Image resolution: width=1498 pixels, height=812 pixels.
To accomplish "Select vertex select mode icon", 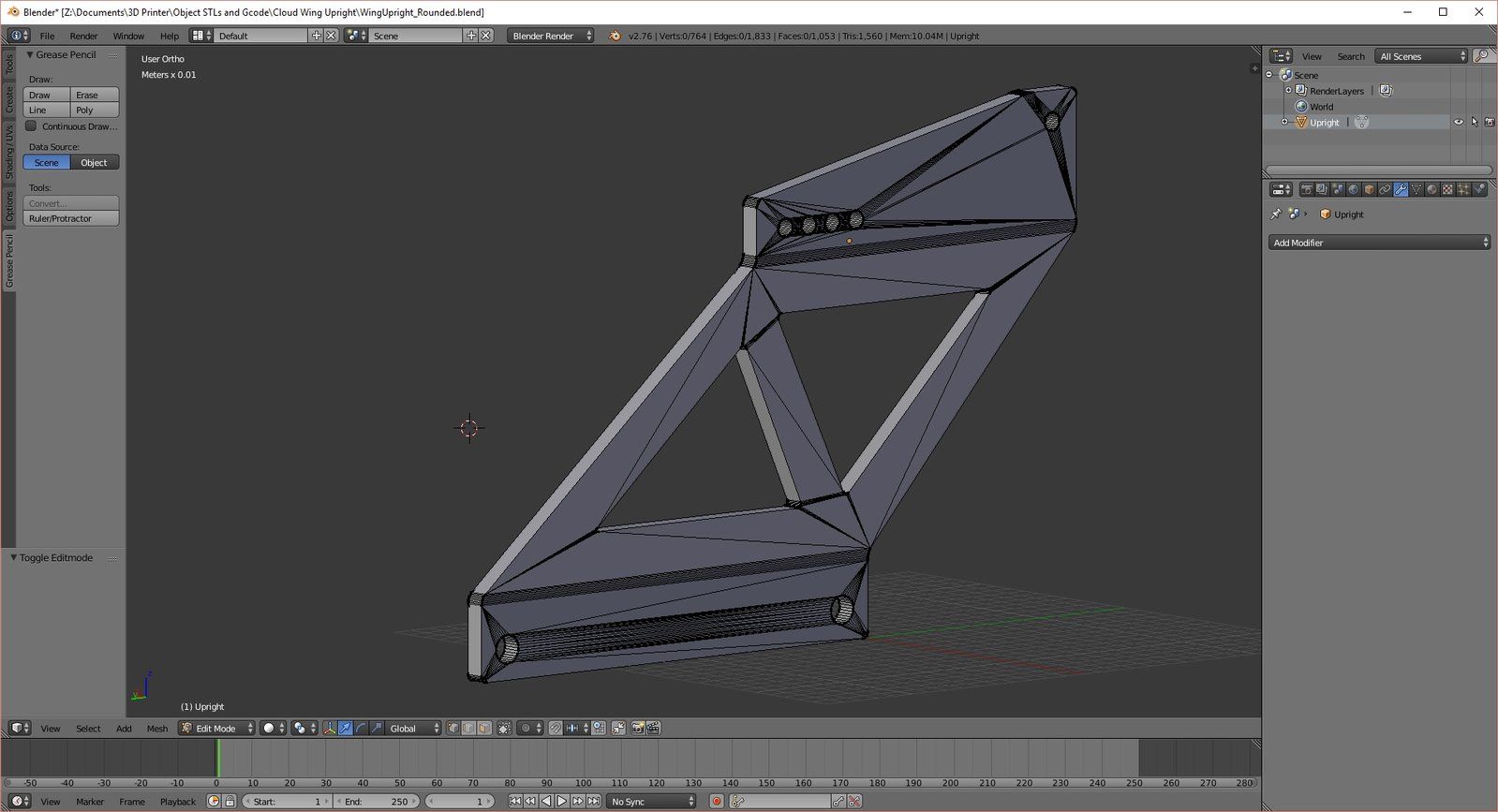I will pos(453,728).
